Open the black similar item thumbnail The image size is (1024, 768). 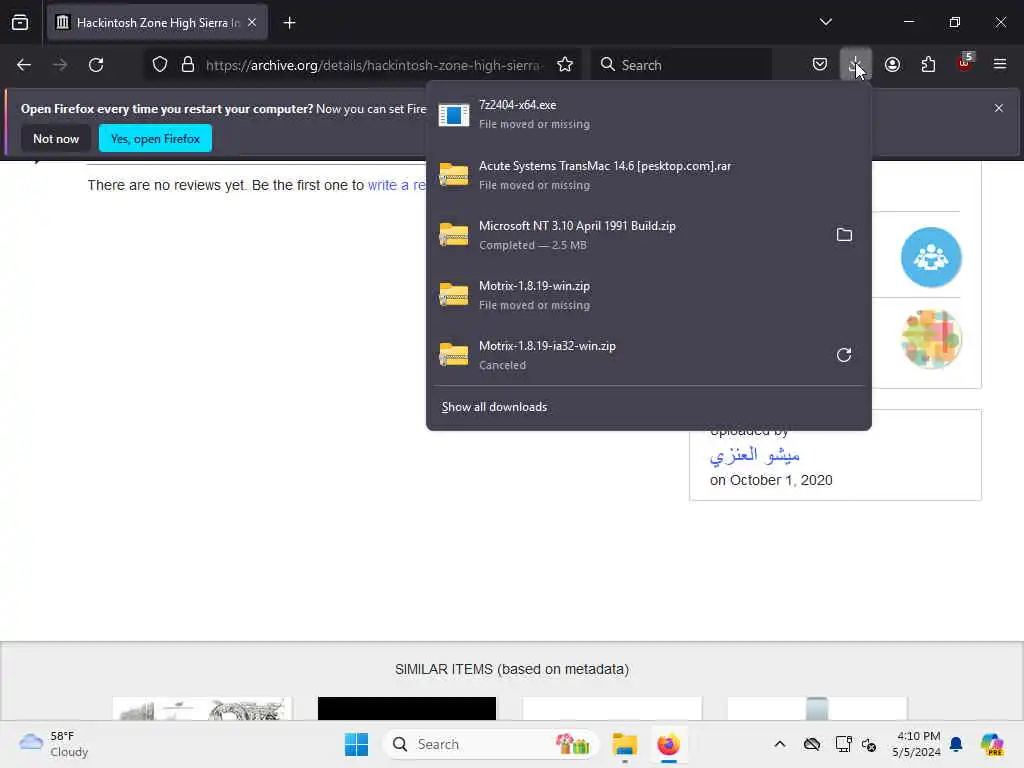click(407, 709)
